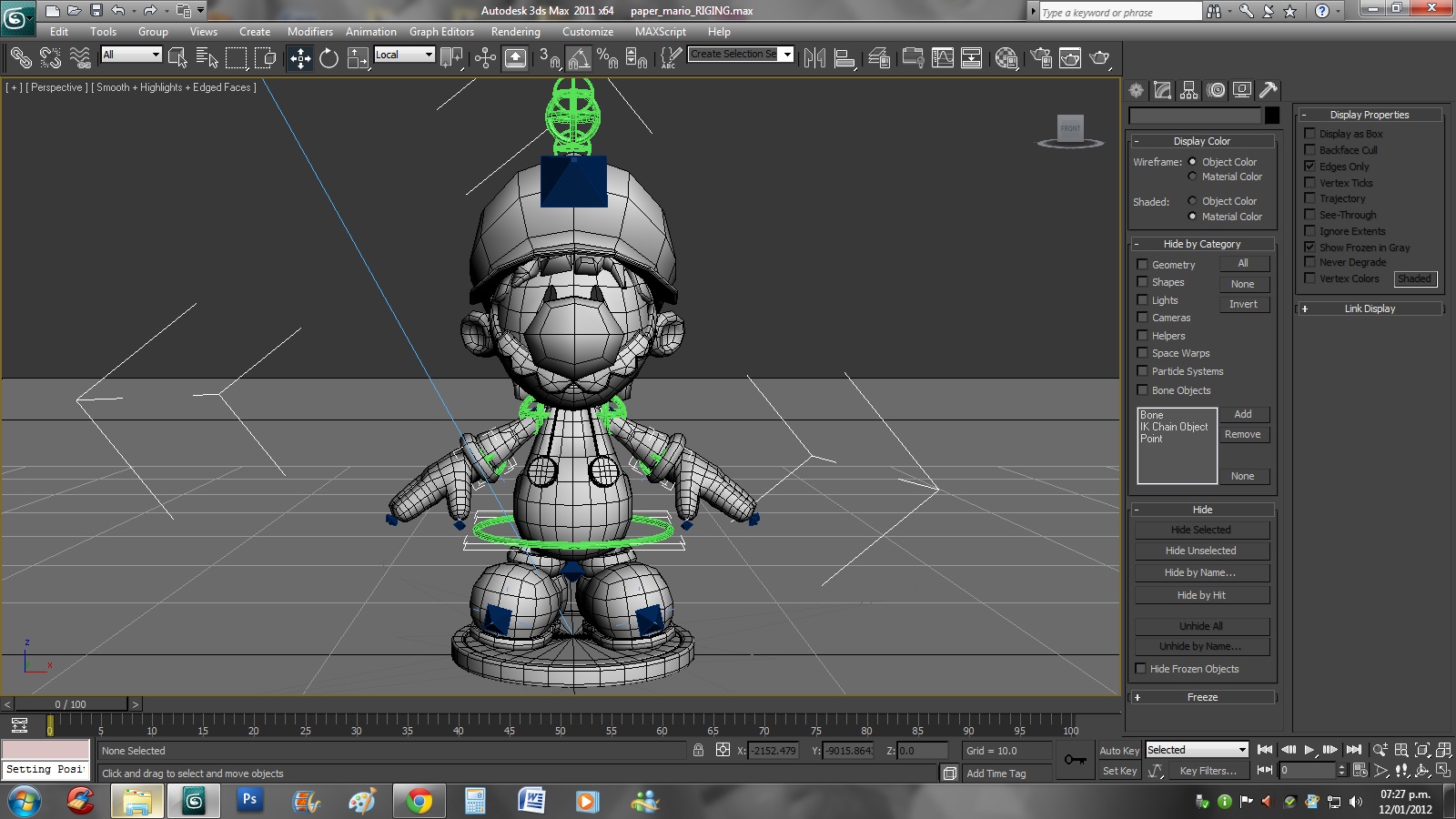Collapse the Display Properties rollout
Viewport: 1456px width, 819px height.
point(1370,115)
